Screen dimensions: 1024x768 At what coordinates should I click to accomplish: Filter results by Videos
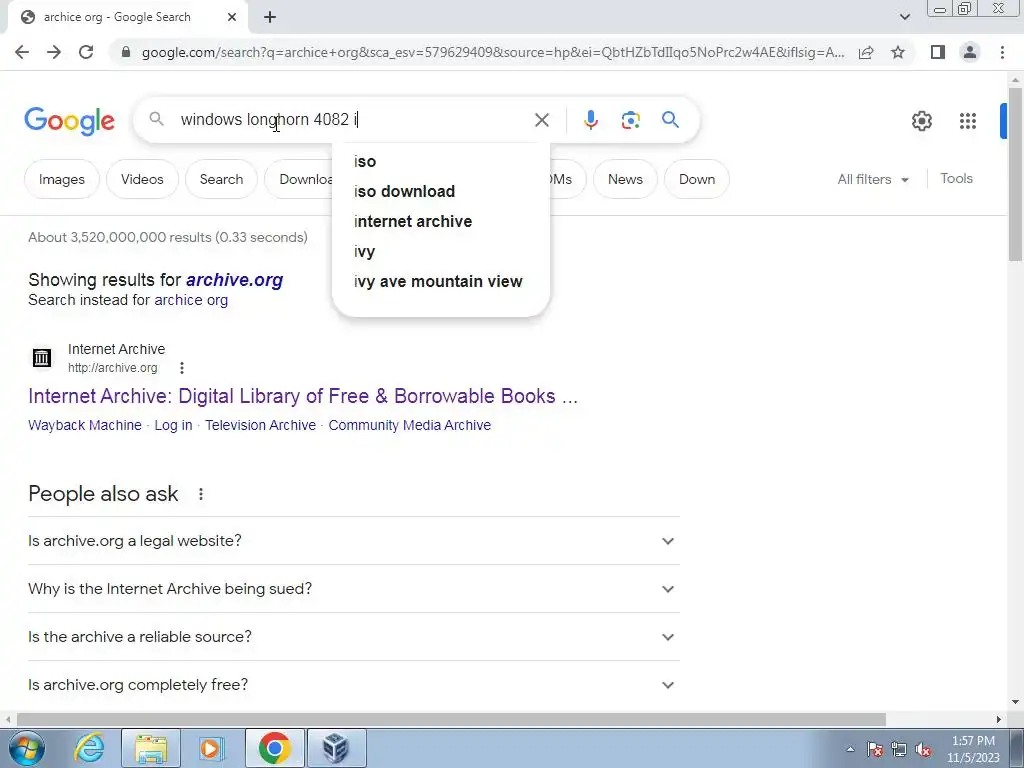[x=142, y=179]
